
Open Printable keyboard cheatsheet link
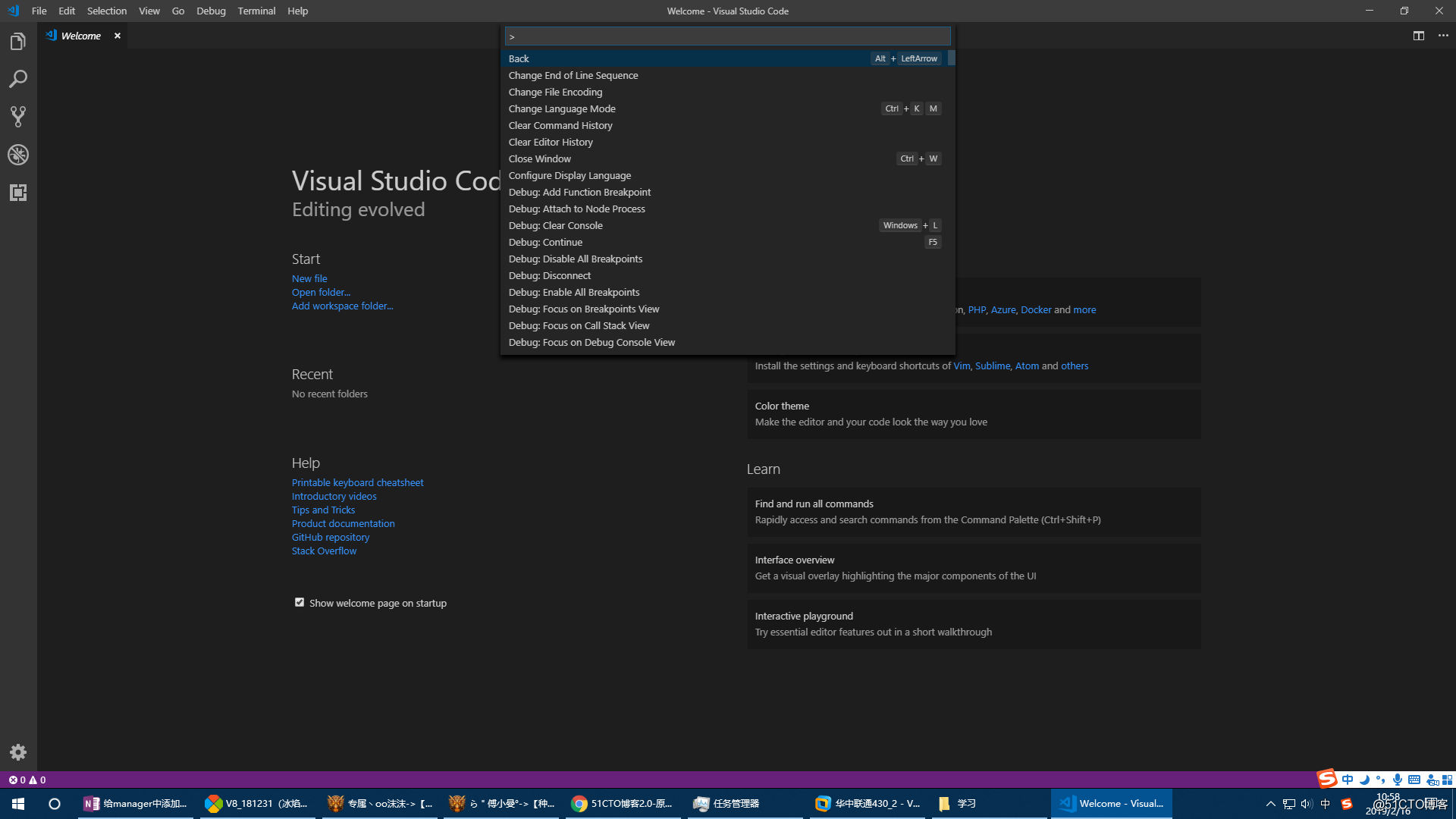click(357, 482)
